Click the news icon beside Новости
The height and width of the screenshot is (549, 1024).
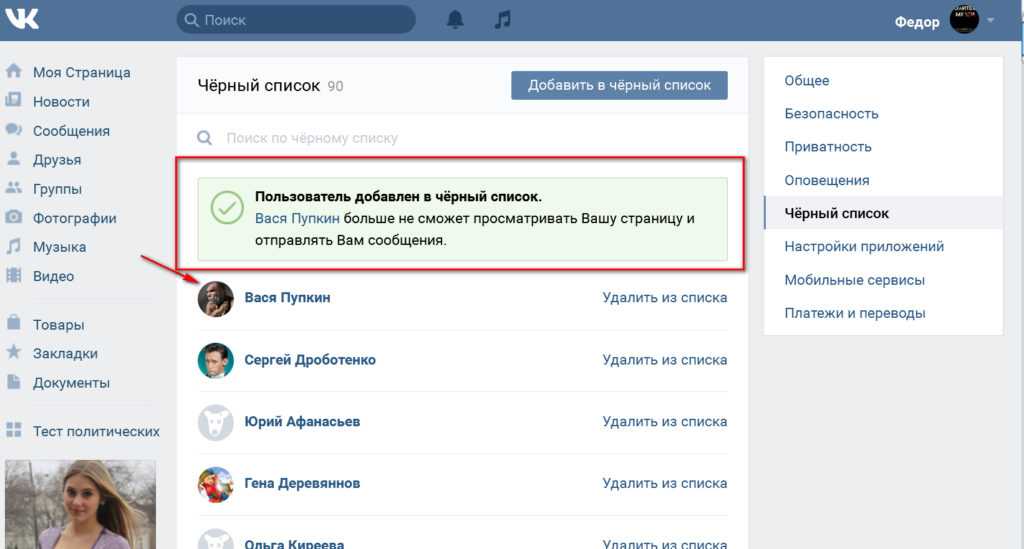click(x=14, y=101)
